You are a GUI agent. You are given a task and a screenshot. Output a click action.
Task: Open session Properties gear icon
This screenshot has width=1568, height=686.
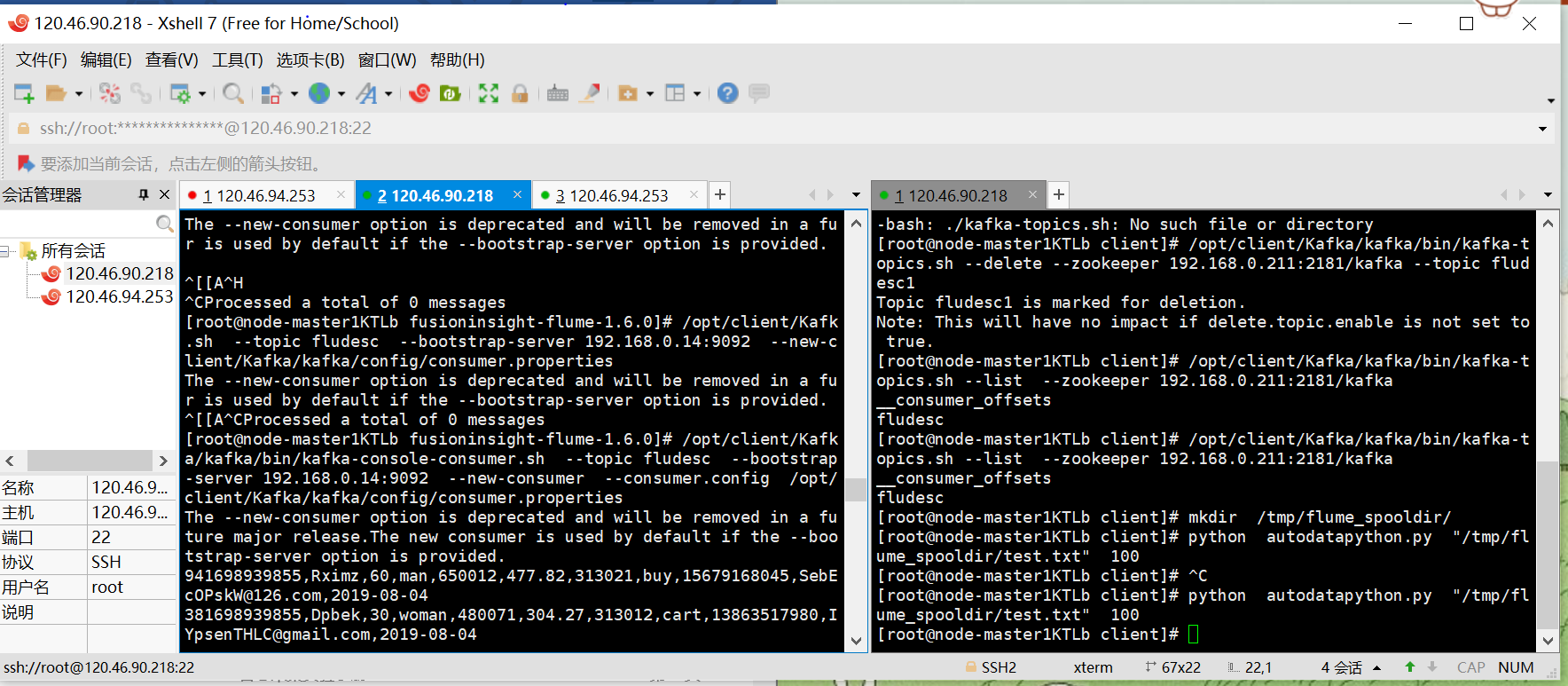pos(180,93)
